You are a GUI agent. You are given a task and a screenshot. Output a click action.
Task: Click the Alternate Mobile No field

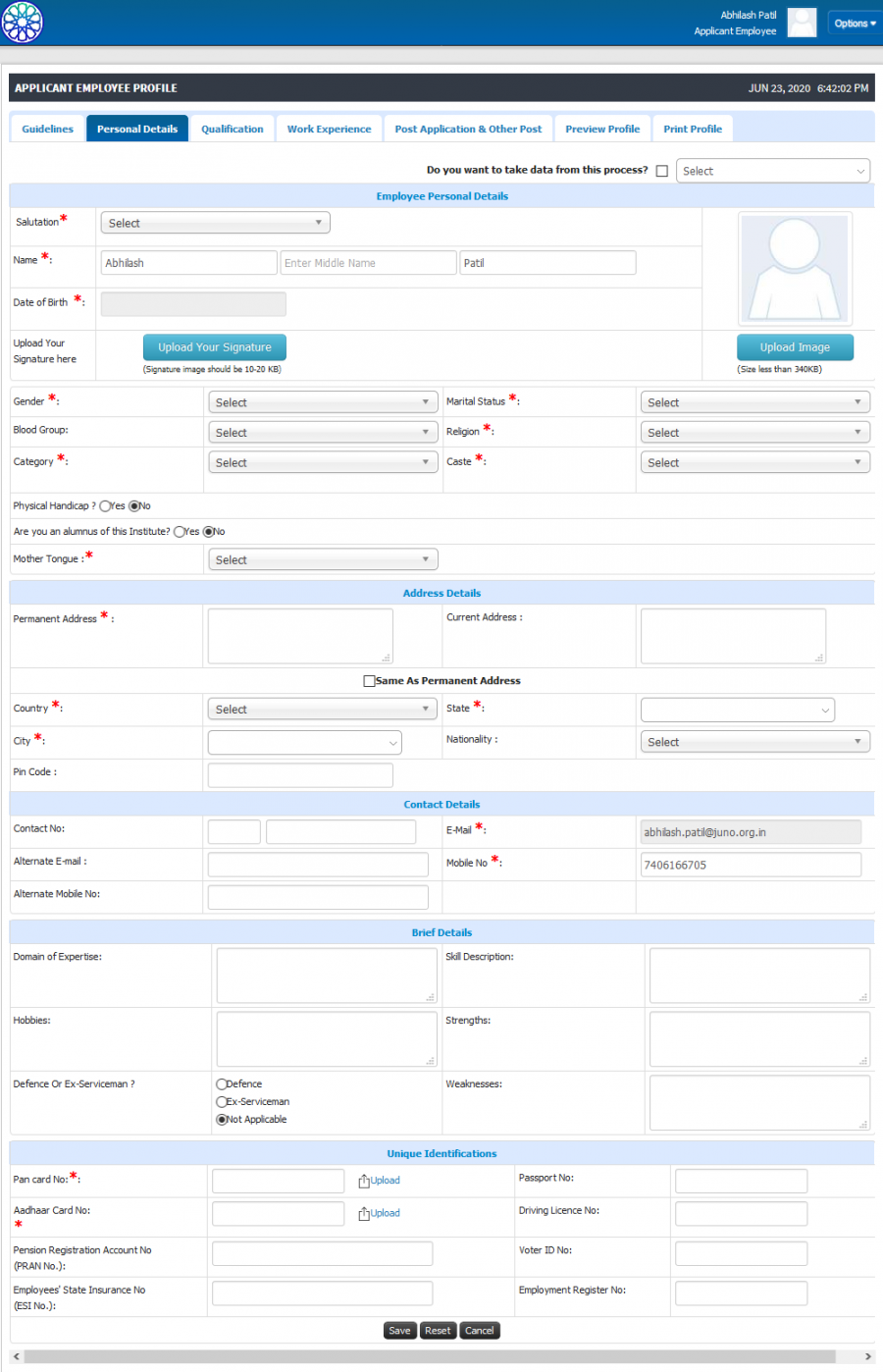coord(318,897)
